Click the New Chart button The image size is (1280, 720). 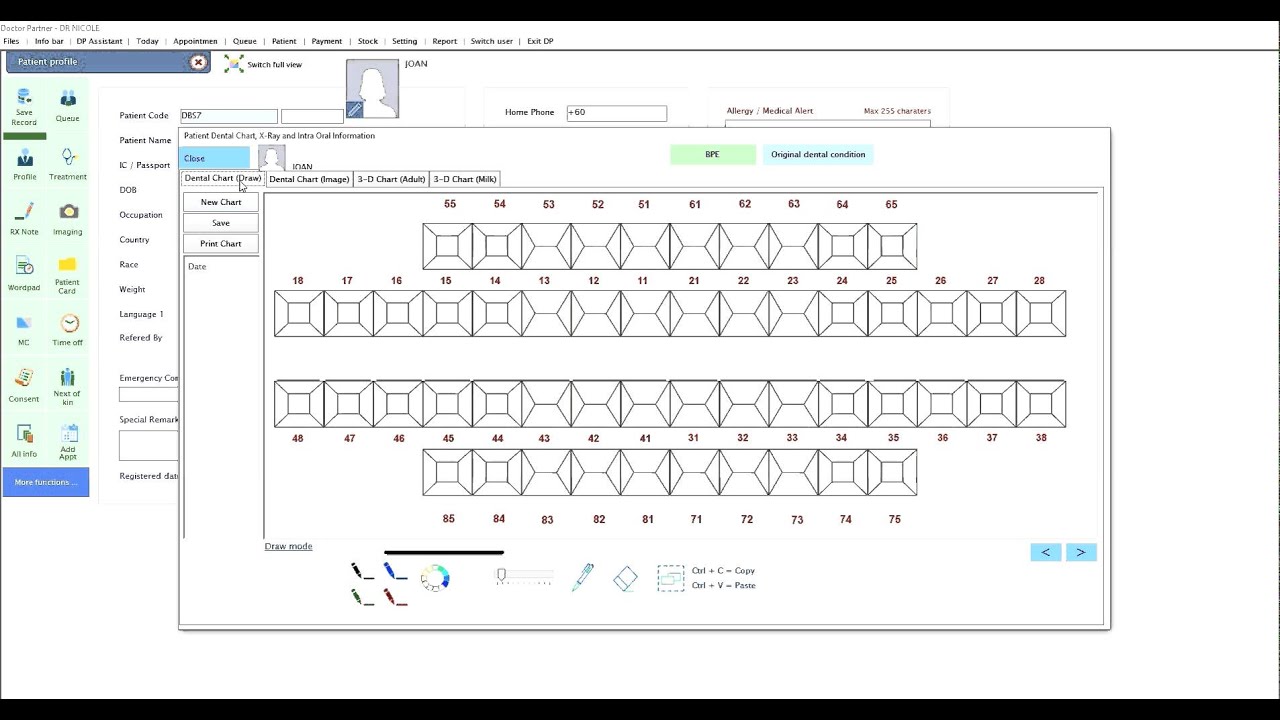(x=221, y=202)
